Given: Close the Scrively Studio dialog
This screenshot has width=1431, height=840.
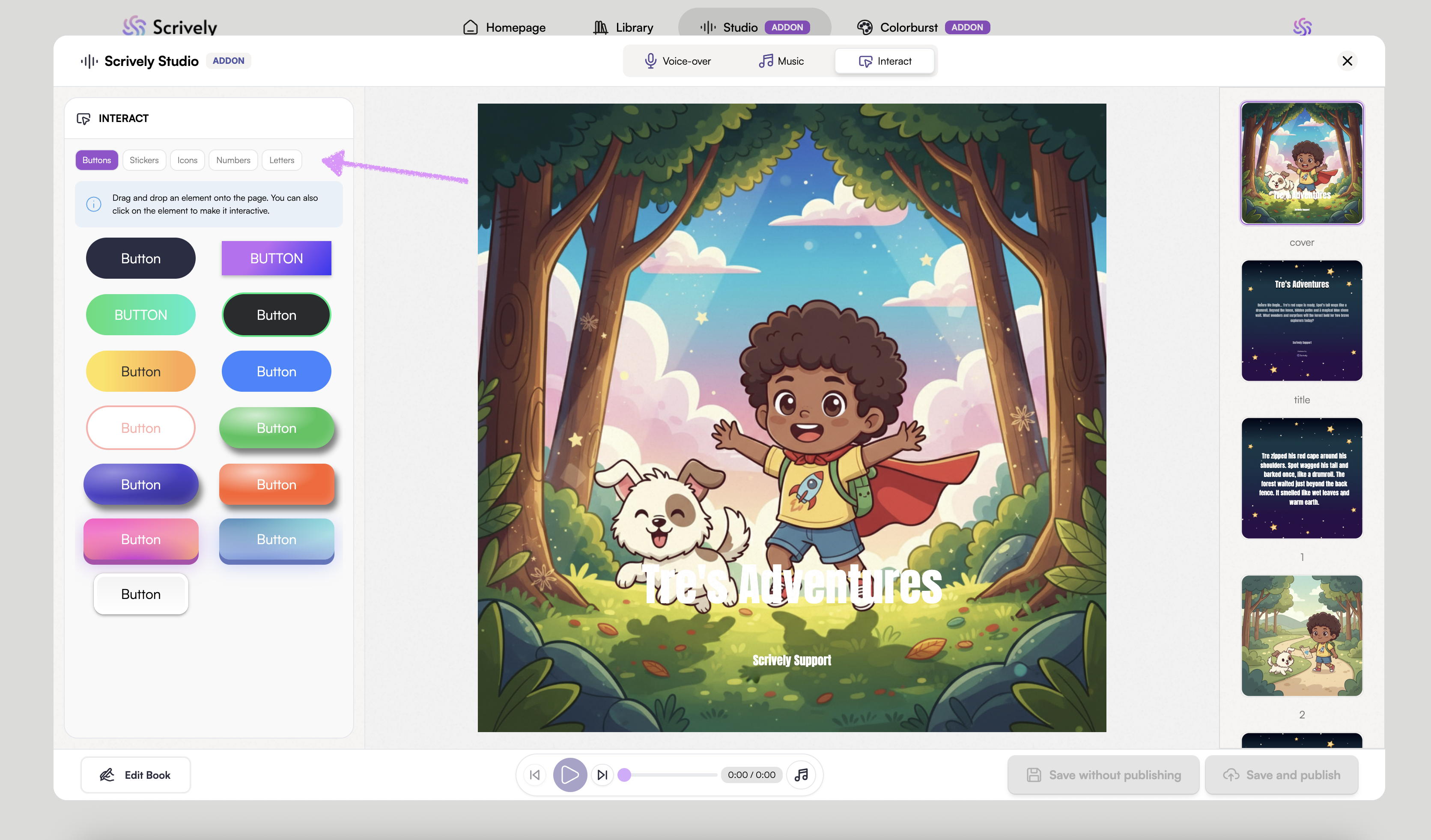Looking at the screenshot, I should (1347, 61).
